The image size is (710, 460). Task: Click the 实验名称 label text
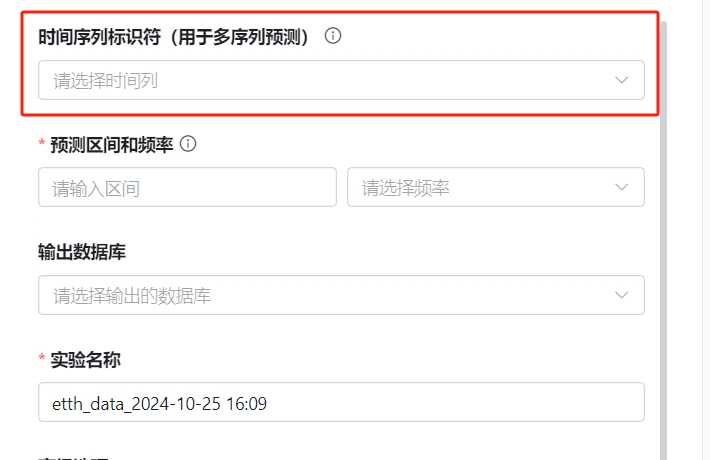pyautogui.click(x=86, y=360)
